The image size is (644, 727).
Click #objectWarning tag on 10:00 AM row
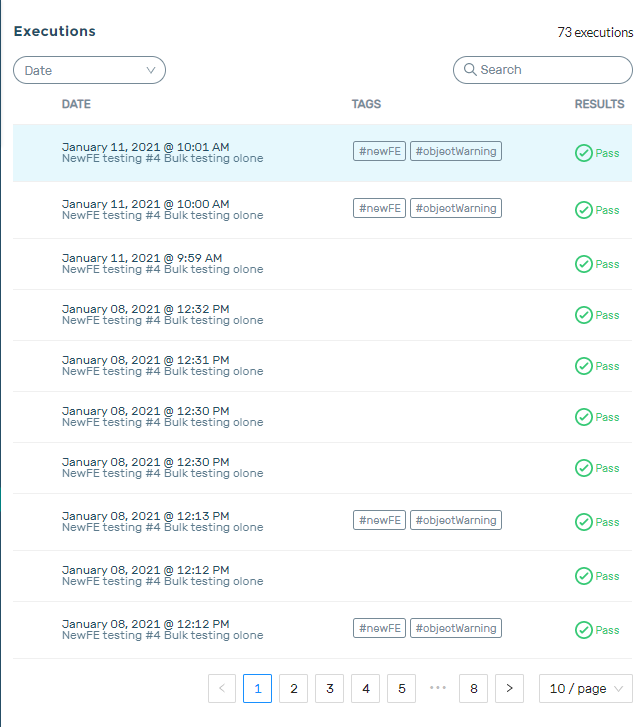click(x=455, y=208)
